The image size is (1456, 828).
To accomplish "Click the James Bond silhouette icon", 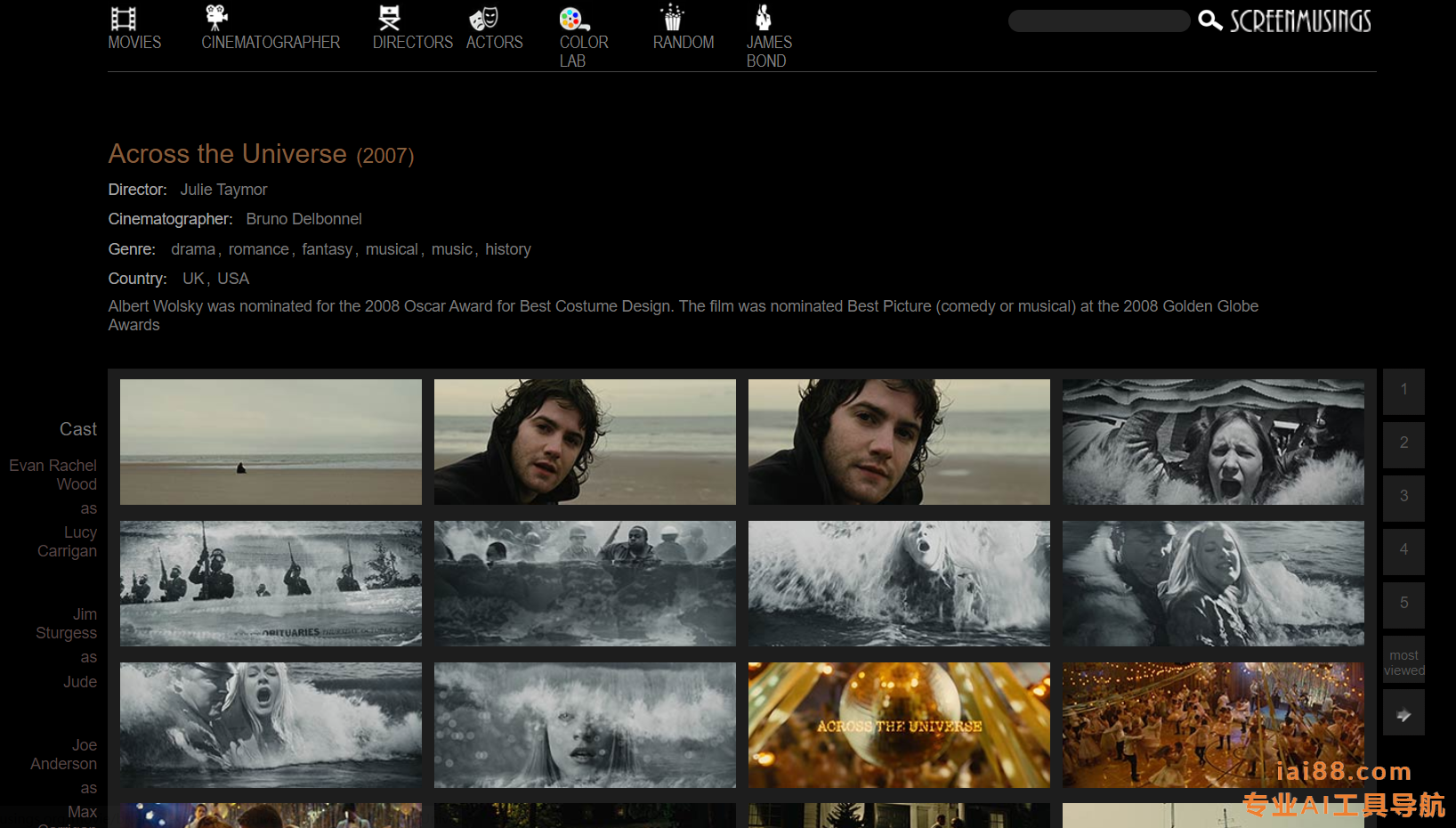I will [x=763, y=18].
